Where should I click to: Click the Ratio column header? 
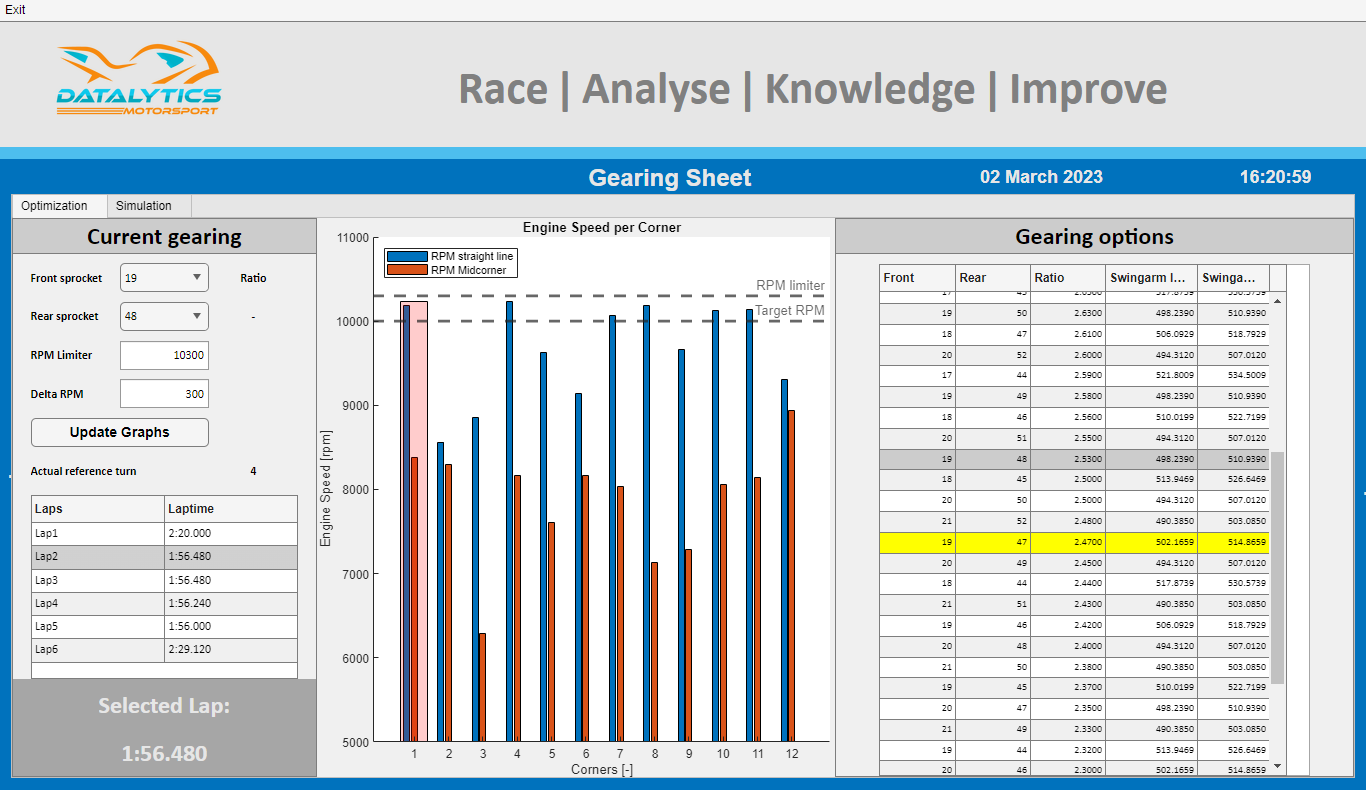click(x=1066, y=278)
